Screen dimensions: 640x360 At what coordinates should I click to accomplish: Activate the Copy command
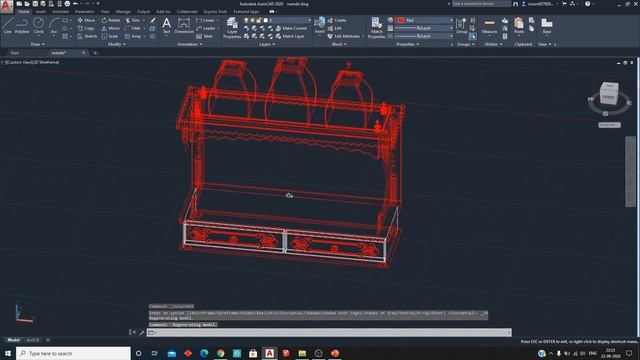[86, 28]
